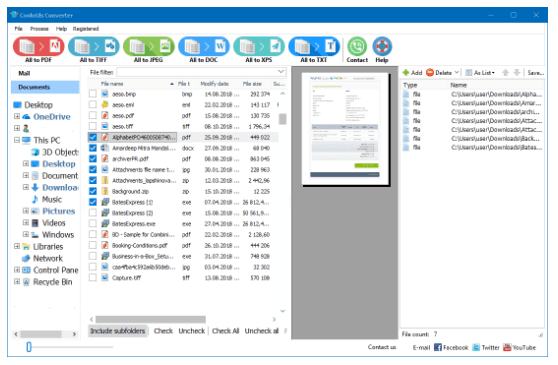Switch to the Documents tab
The width and height of the screenshot is (558, 365).
click(x=45, y=87)
